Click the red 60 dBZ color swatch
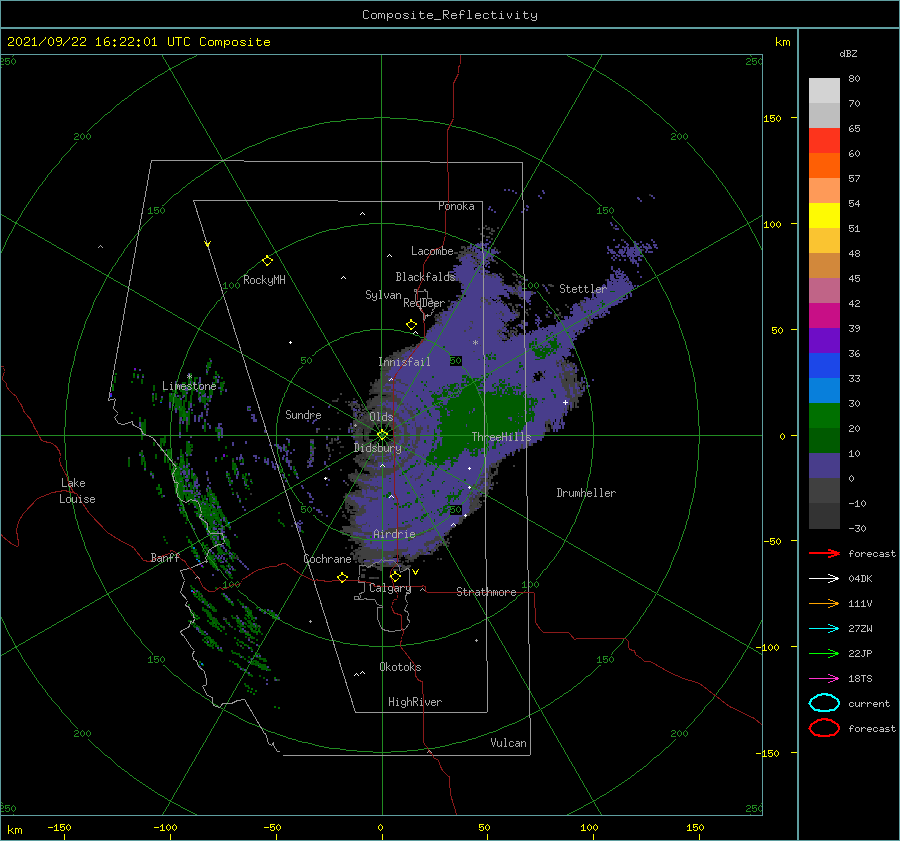900x841 pixels. coord(824,141)
